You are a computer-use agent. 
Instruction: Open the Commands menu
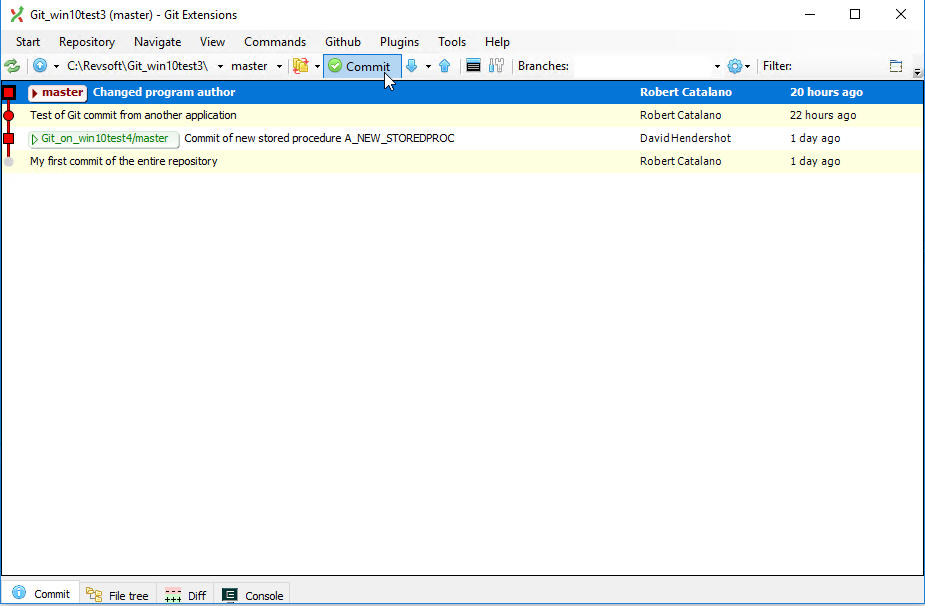[x=275, y=42]
